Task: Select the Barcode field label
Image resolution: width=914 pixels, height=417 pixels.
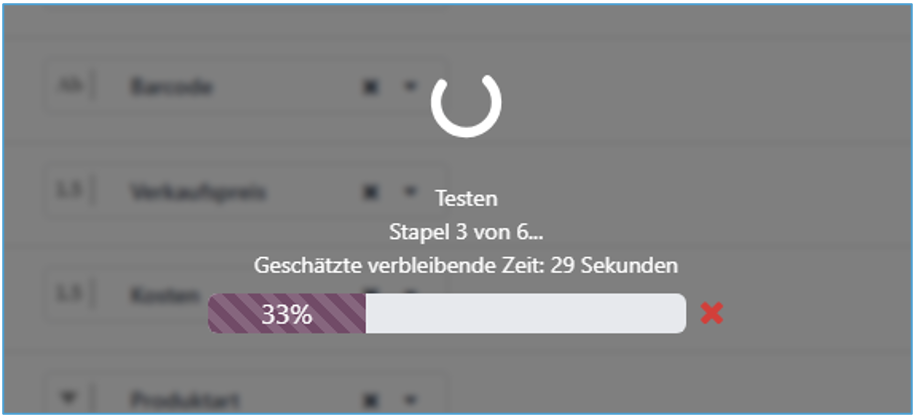Action: (172, 87)
